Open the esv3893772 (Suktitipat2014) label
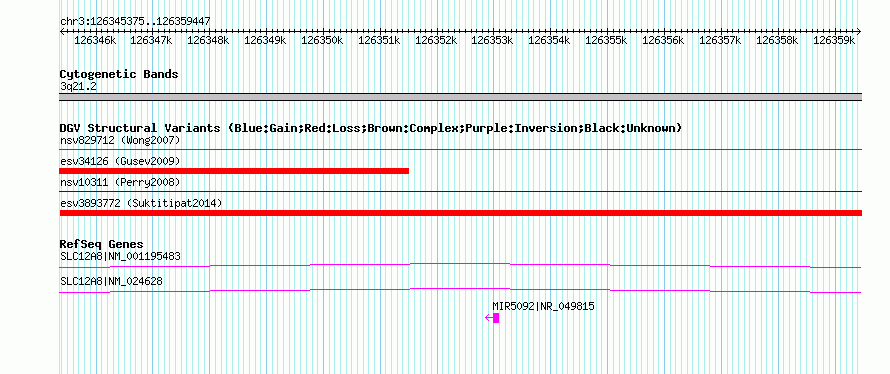The width and height of the screenshot is (890, 374). tap(141, 203)
